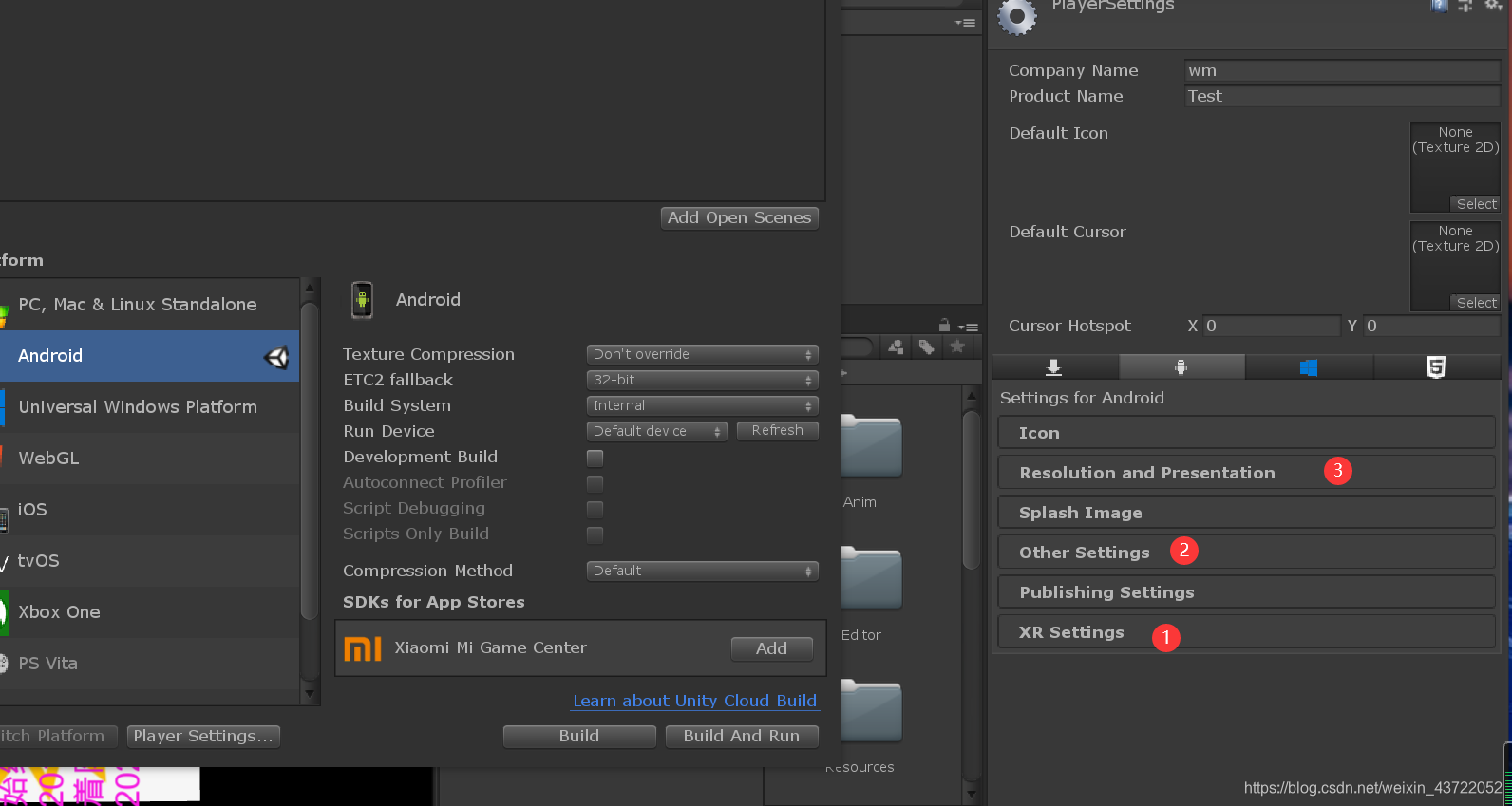Select the Xbox One platform

149,612
